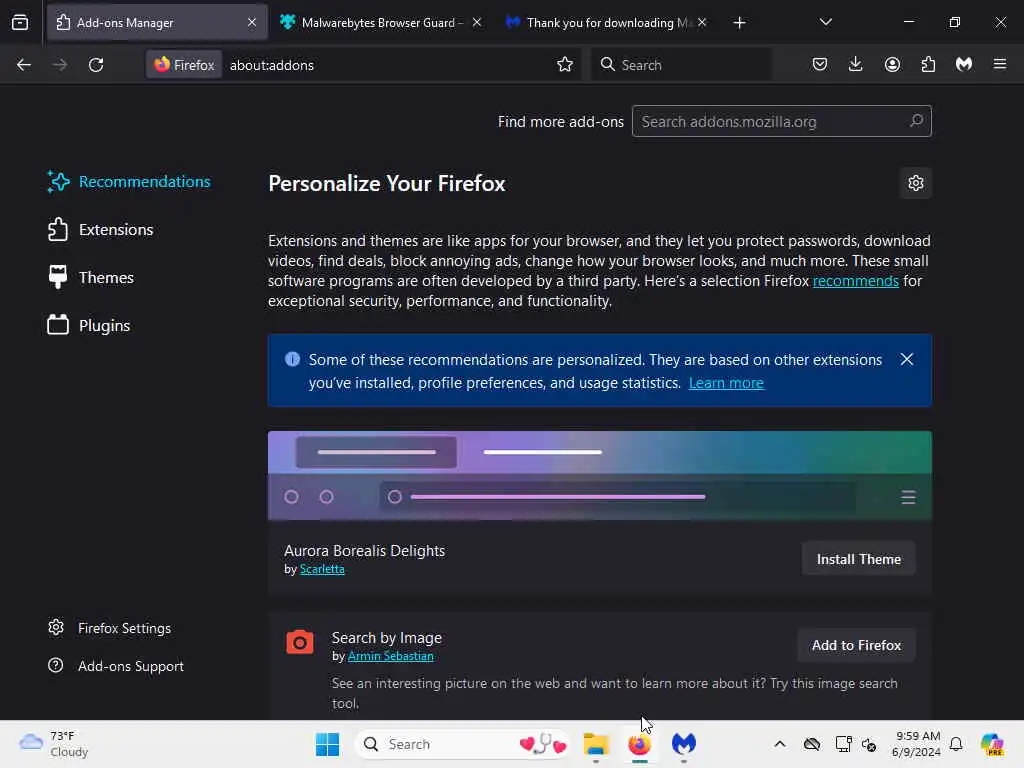This screenshot has height=768, width=1024.
Task: Add Search by Image to Firefox
Action: (856, 645)
